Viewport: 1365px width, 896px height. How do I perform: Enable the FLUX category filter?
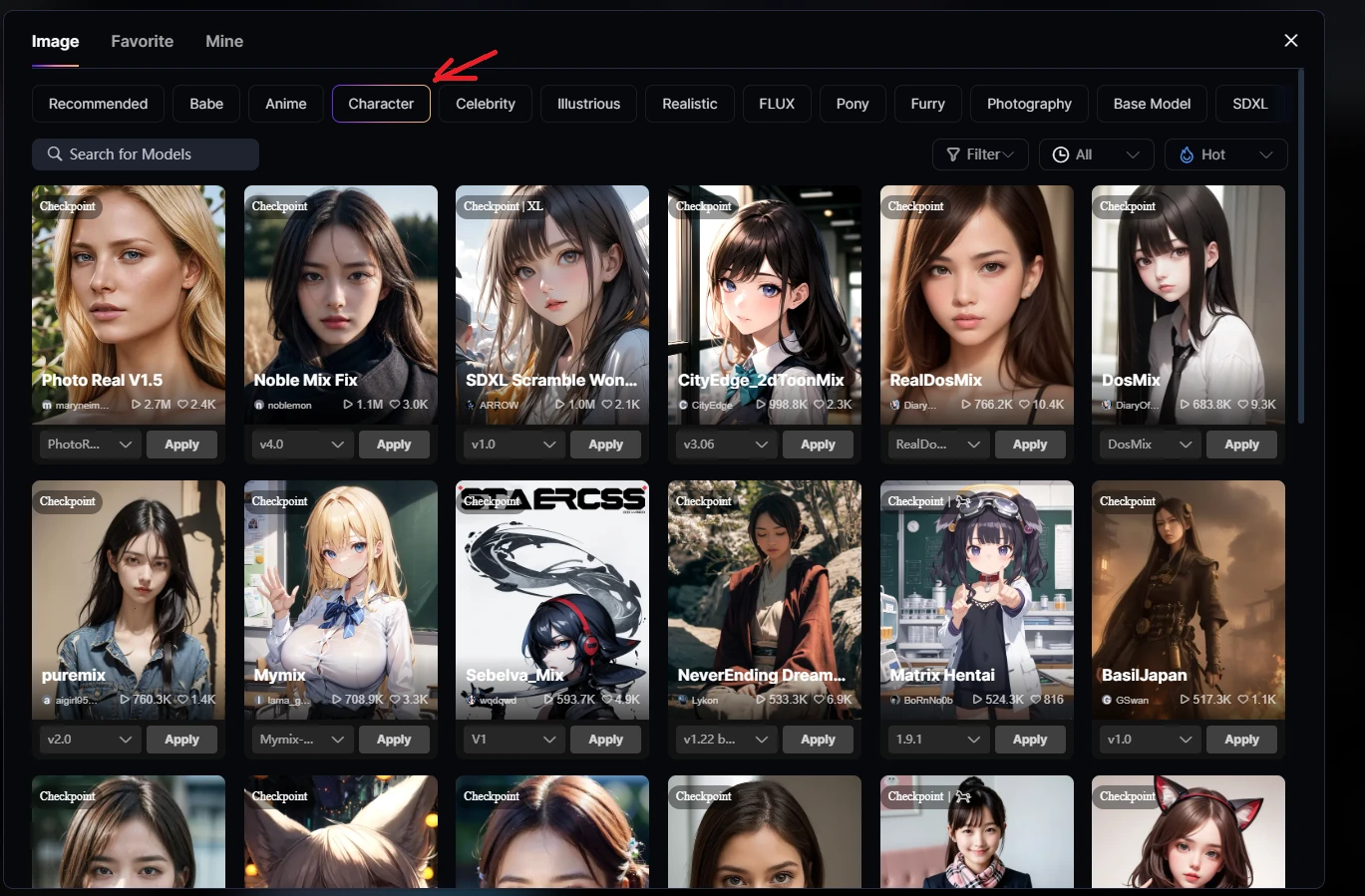[x=777, y=104]
